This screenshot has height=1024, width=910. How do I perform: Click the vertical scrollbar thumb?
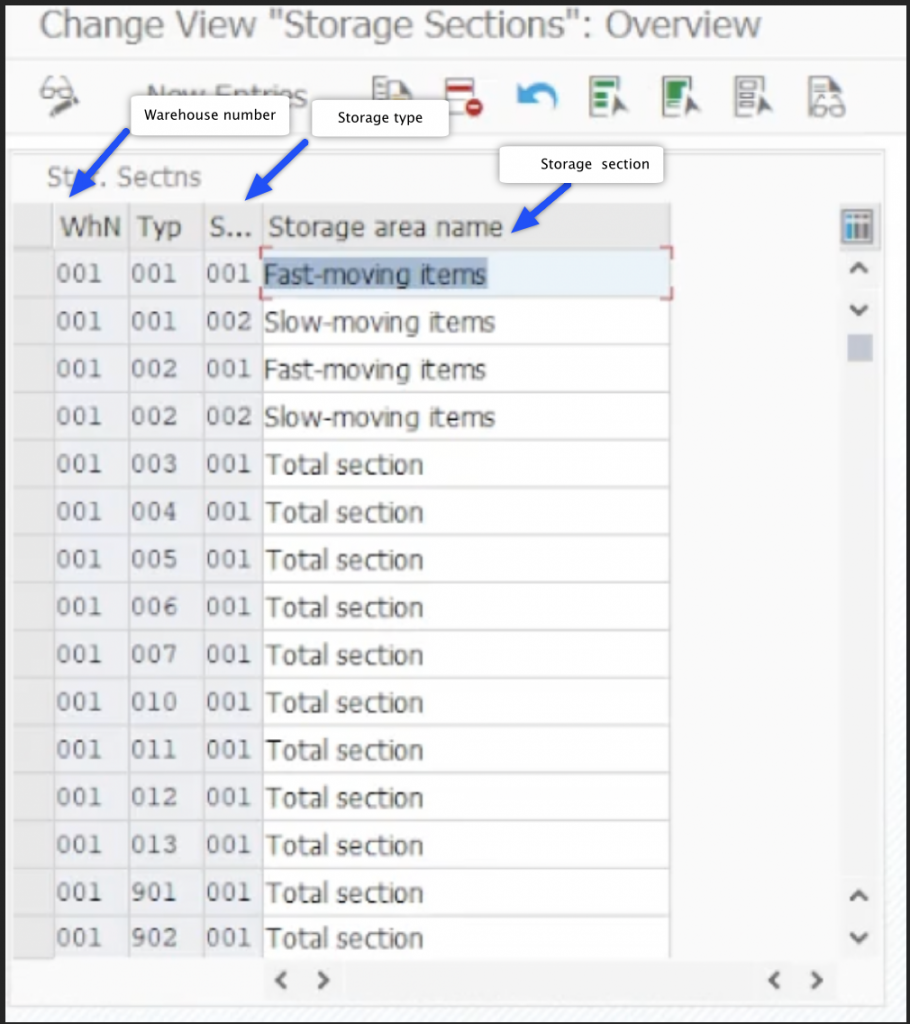pyautogui.click(x=859, y=348)
